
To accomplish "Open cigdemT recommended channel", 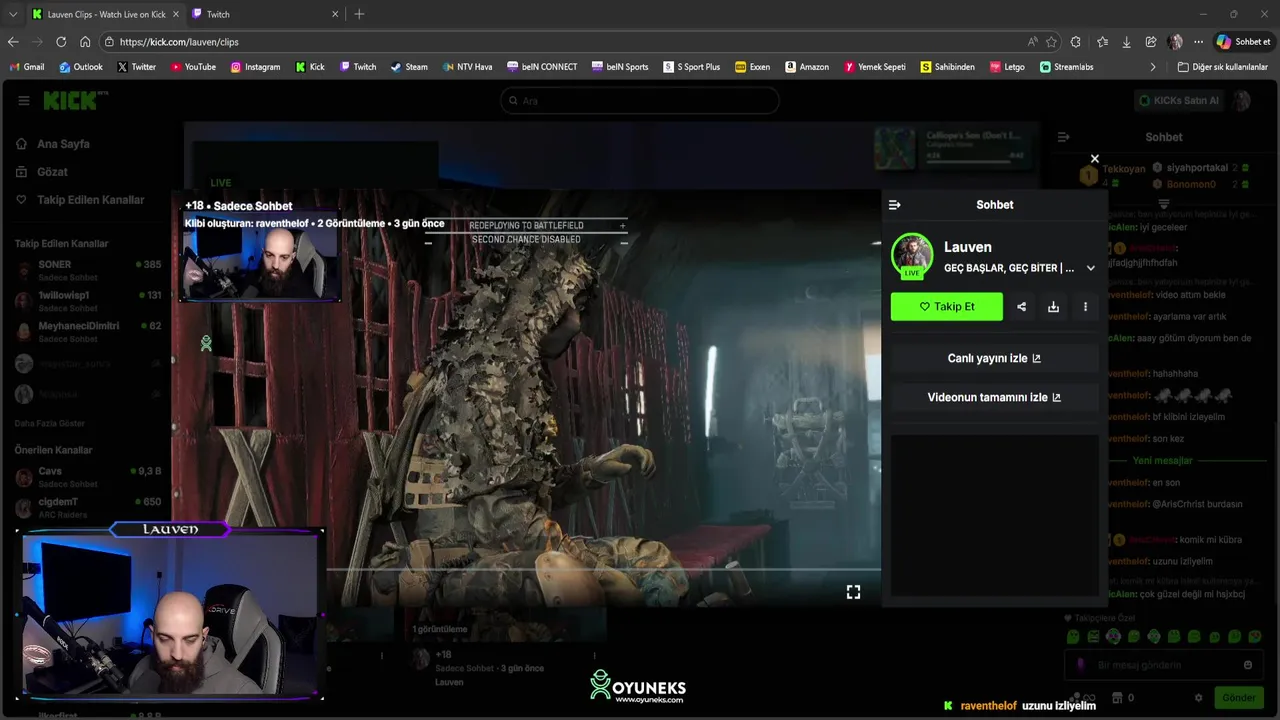I will 88,508.
